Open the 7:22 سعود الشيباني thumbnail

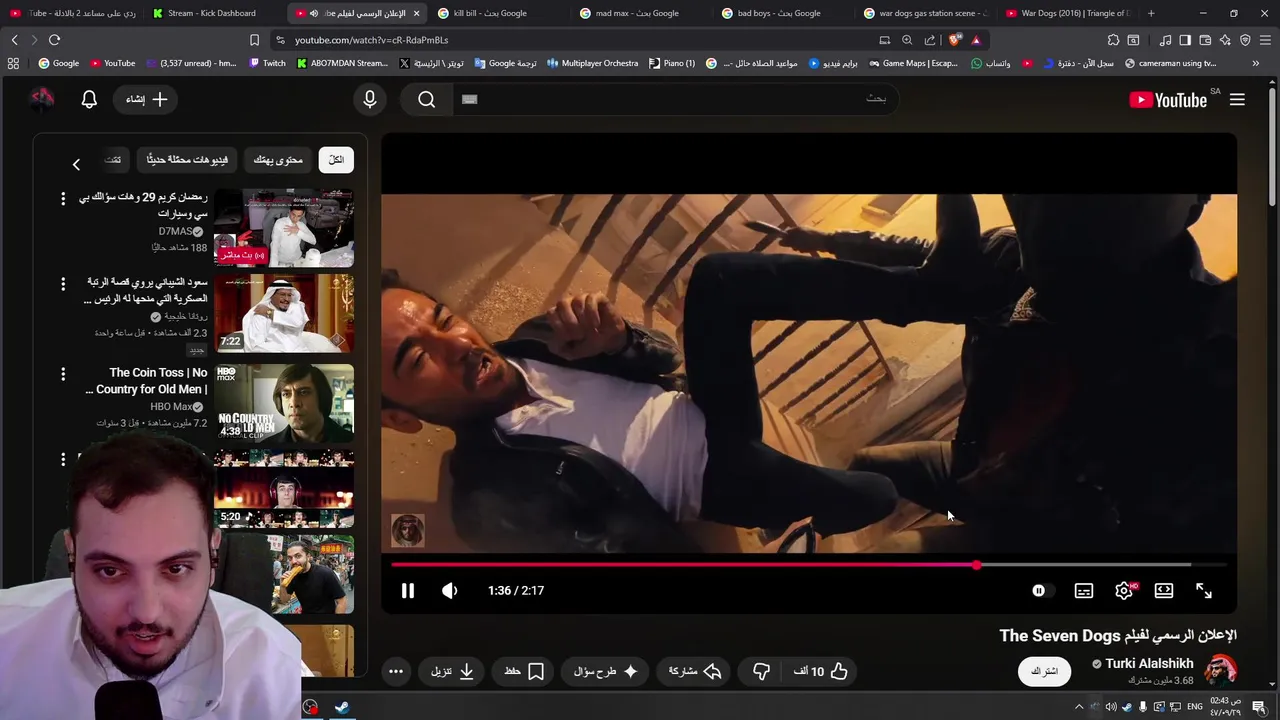point(283,313)
